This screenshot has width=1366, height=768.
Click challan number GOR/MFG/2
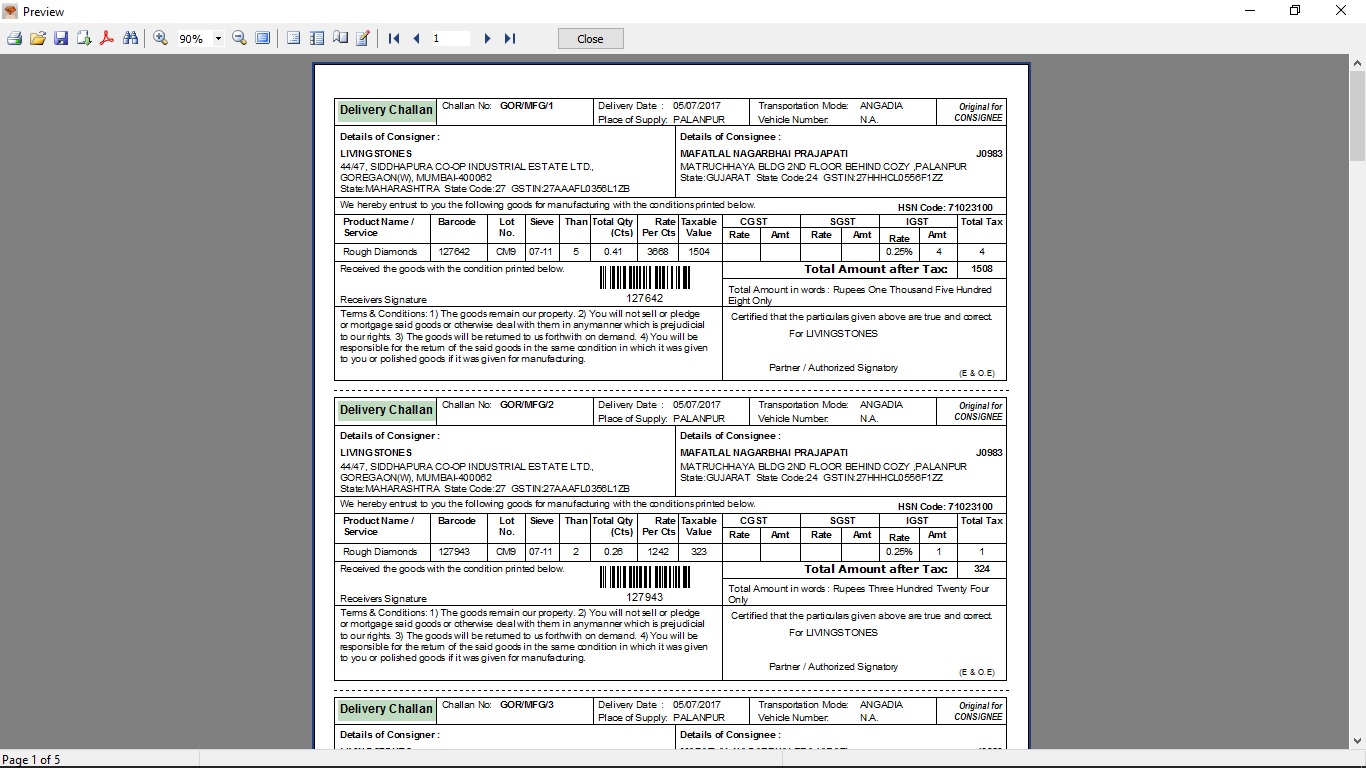tap(526, 405)
